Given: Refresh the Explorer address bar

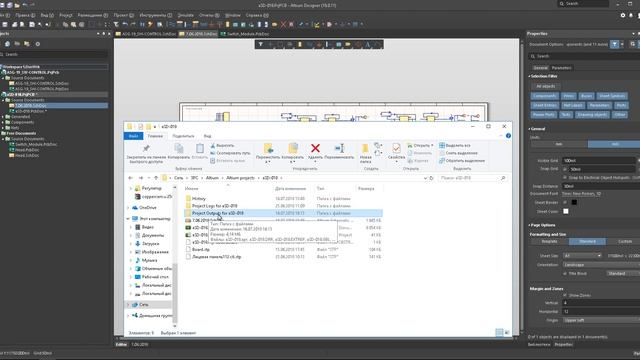Looking at the screenshot, I should (431, 178).
